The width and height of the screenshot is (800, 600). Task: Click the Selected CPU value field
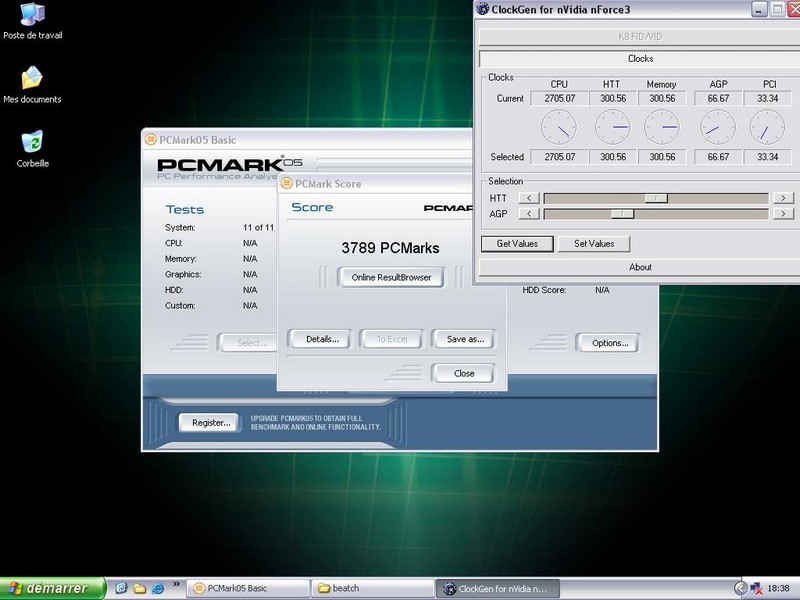[x=559, y=157]
